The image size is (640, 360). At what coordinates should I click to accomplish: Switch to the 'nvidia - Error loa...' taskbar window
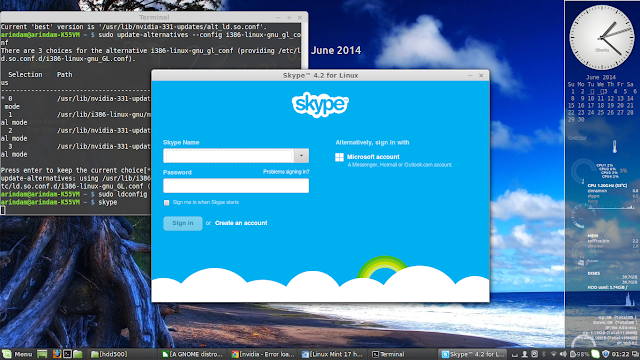point(263,354)
